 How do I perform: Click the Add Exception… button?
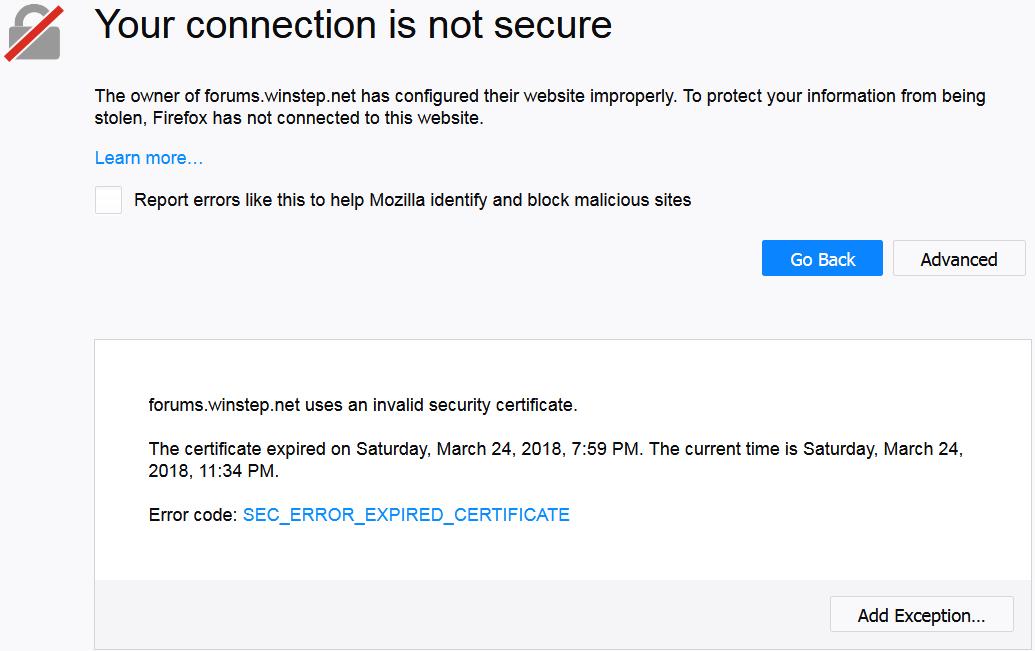click(x=921, y=615)
